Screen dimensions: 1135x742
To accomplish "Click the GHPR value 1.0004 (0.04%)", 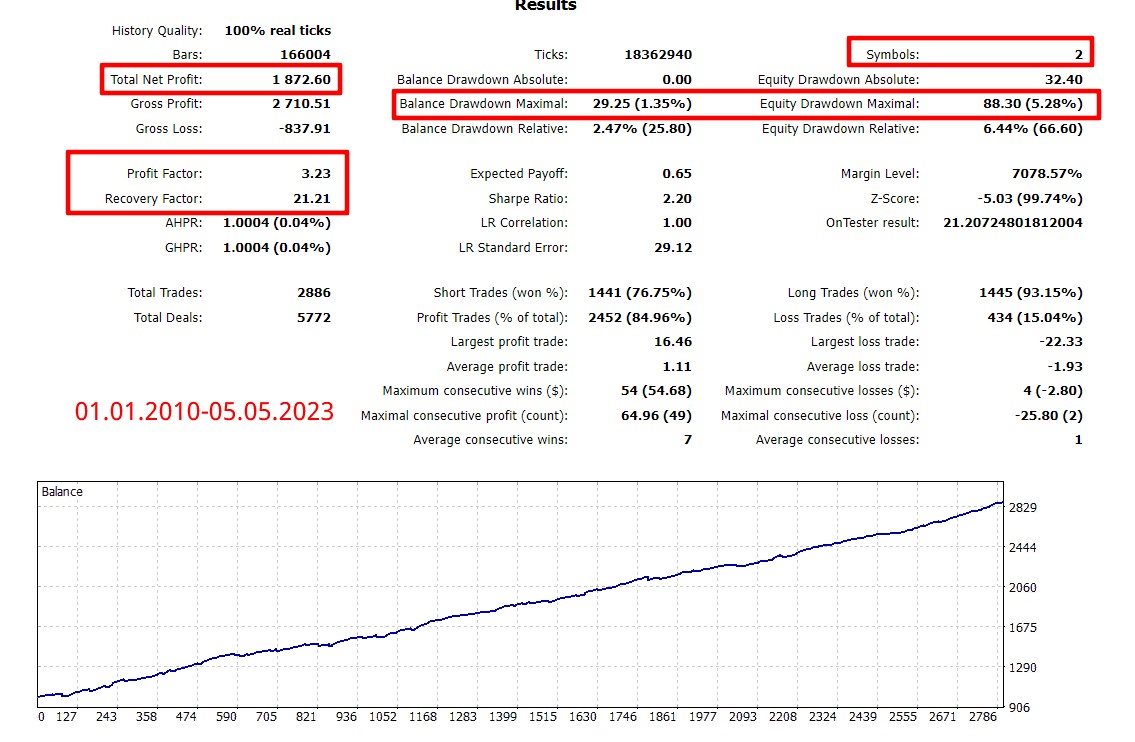I will (277, 248).
